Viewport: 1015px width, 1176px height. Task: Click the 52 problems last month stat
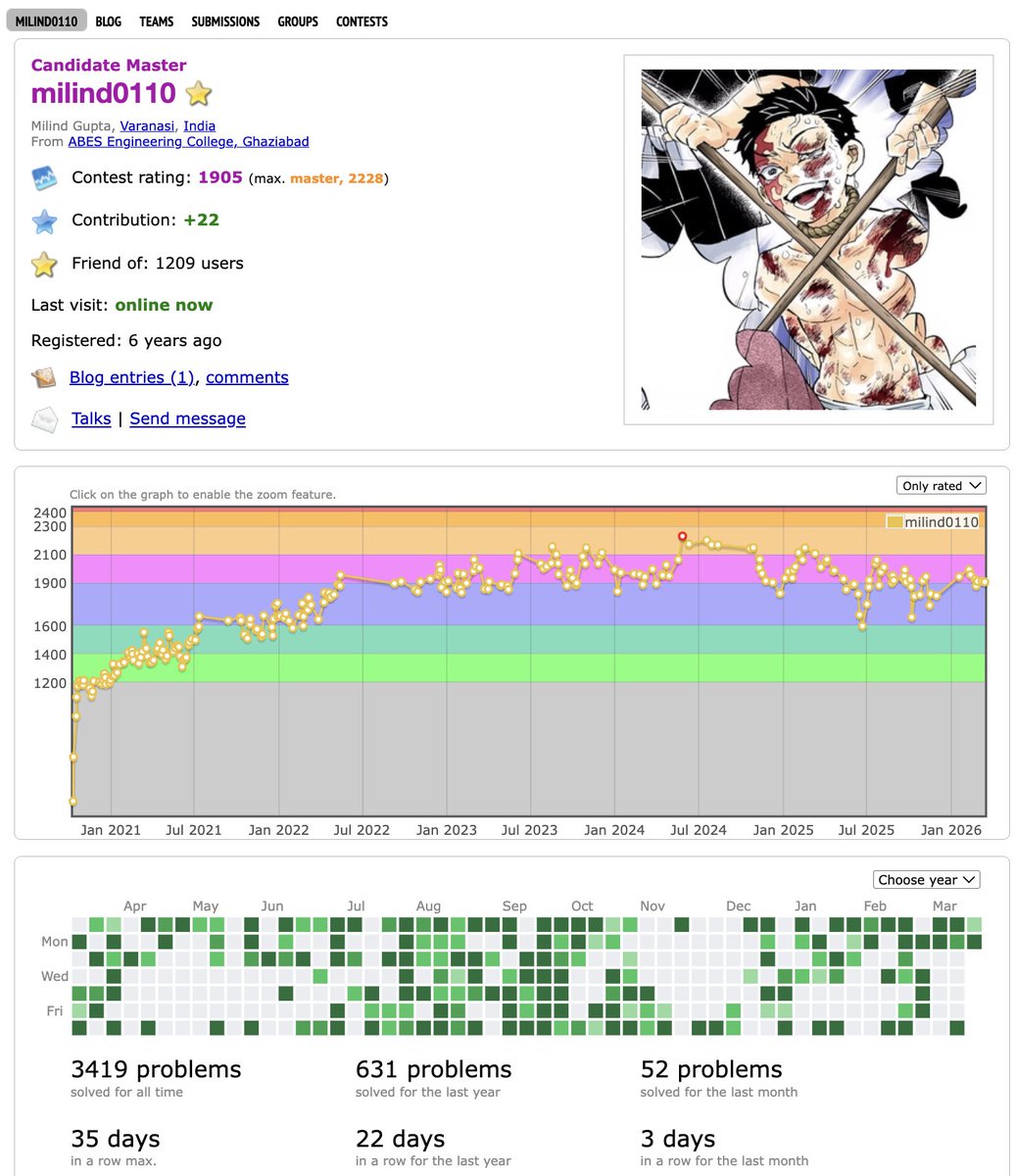pos(711,1069)
